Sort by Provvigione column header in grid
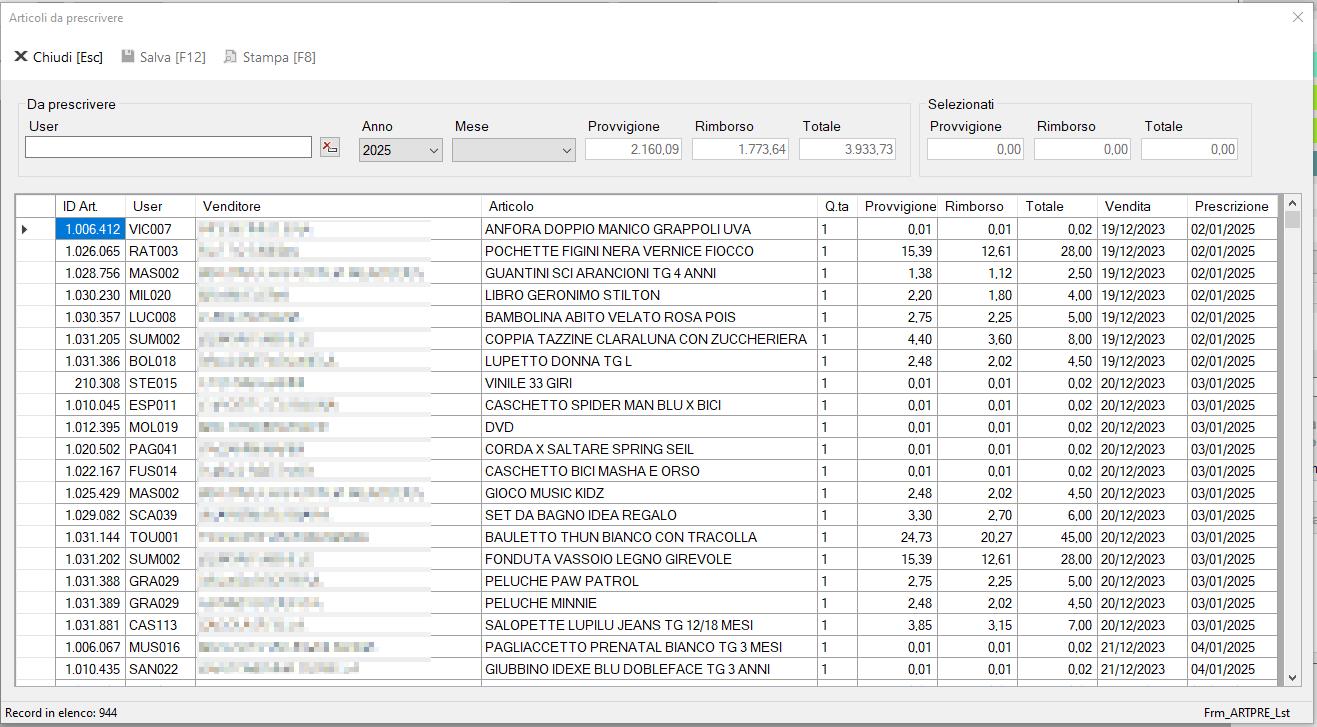1317x727 pixels. coord(899,206)
